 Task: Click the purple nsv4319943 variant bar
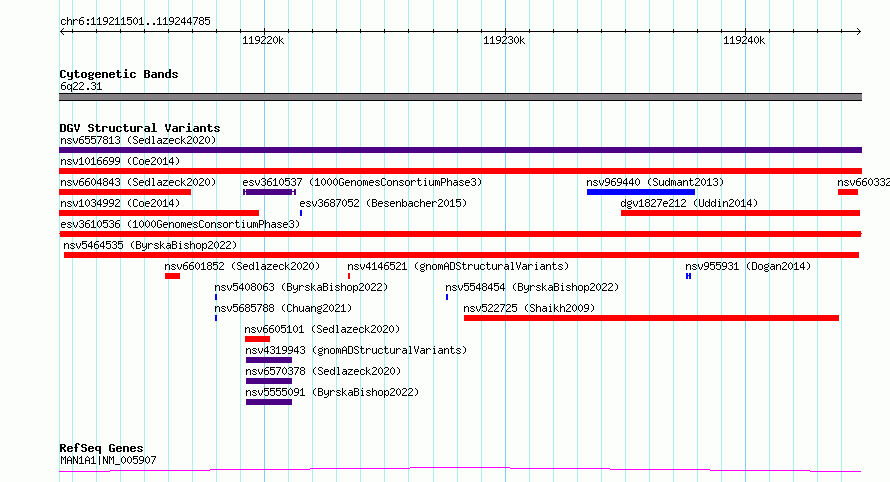(x=269, y=360)
